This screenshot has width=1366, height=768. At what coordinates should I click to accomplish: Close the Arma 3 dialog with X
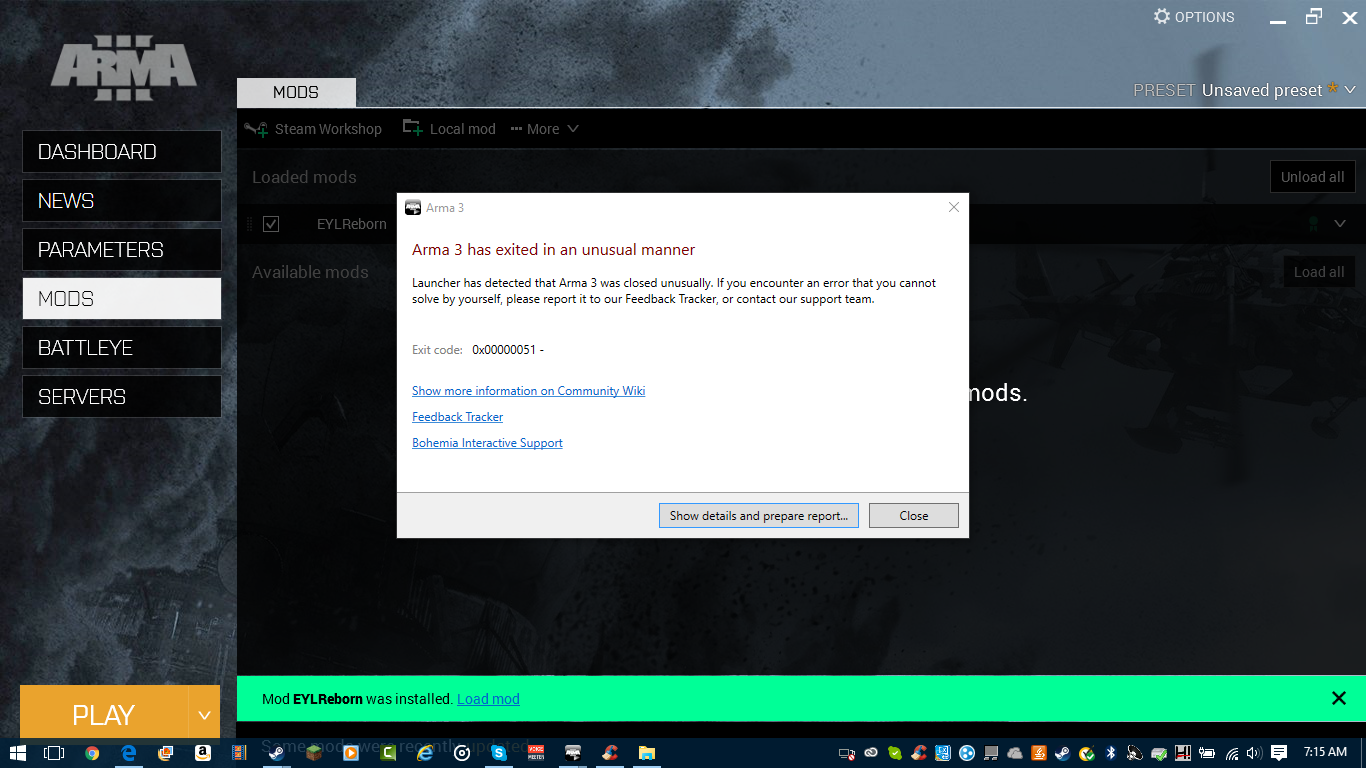[954, 207]
